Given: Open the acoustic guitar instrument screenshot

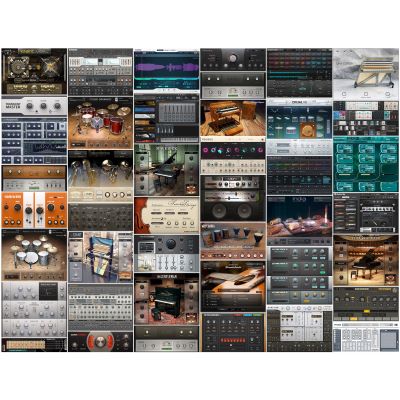Looking at the screenshot, I should (233, 287).
